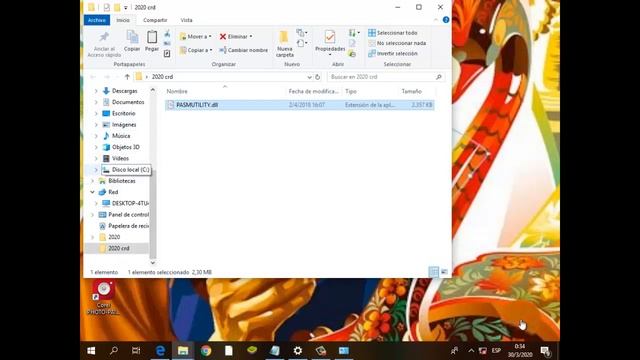Open Vídeos in the navigation pane

pos(120,158)
